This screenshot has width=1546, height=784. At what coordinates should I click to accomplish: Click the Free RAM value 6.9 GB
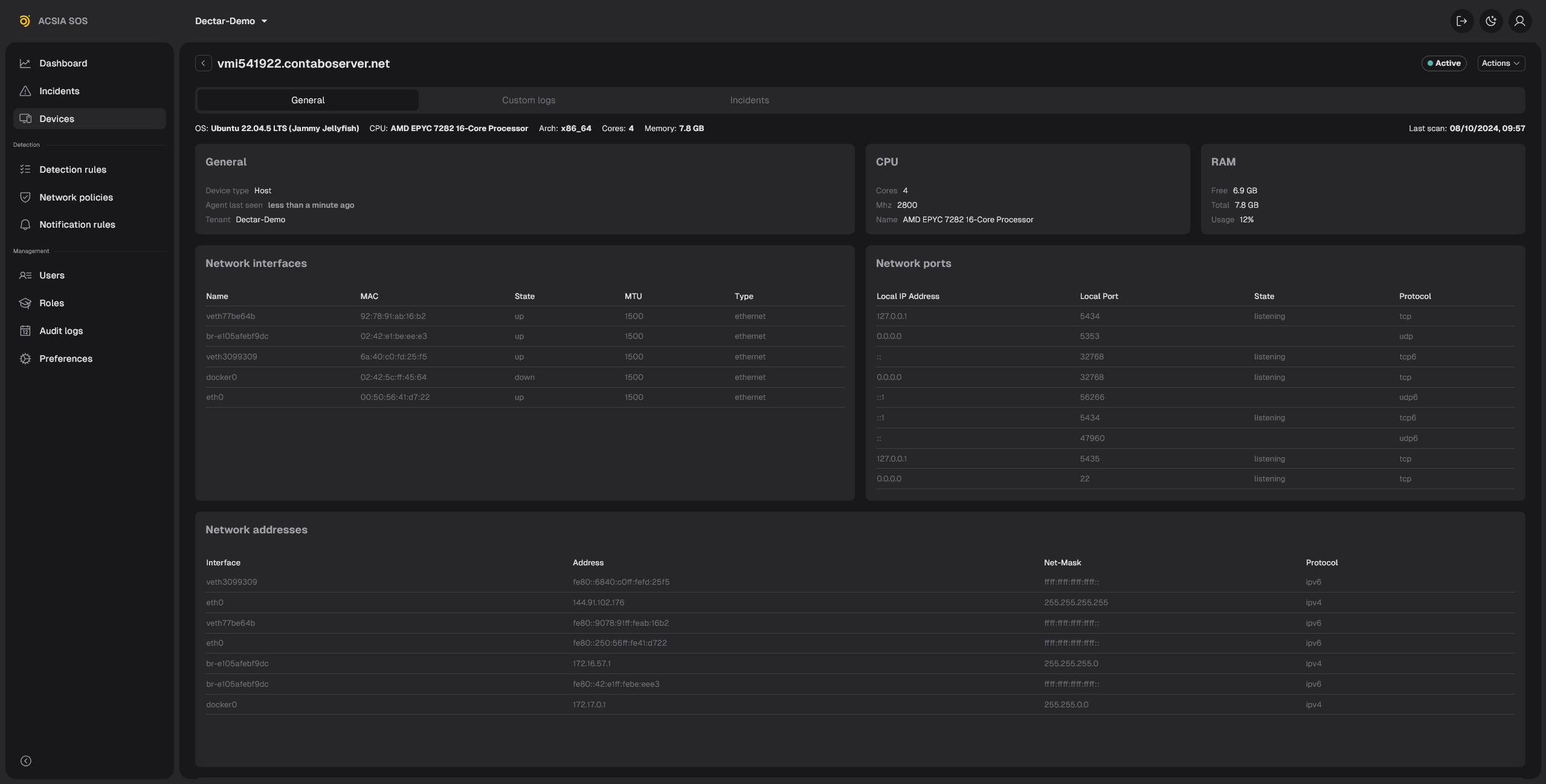pos(1245,191)
